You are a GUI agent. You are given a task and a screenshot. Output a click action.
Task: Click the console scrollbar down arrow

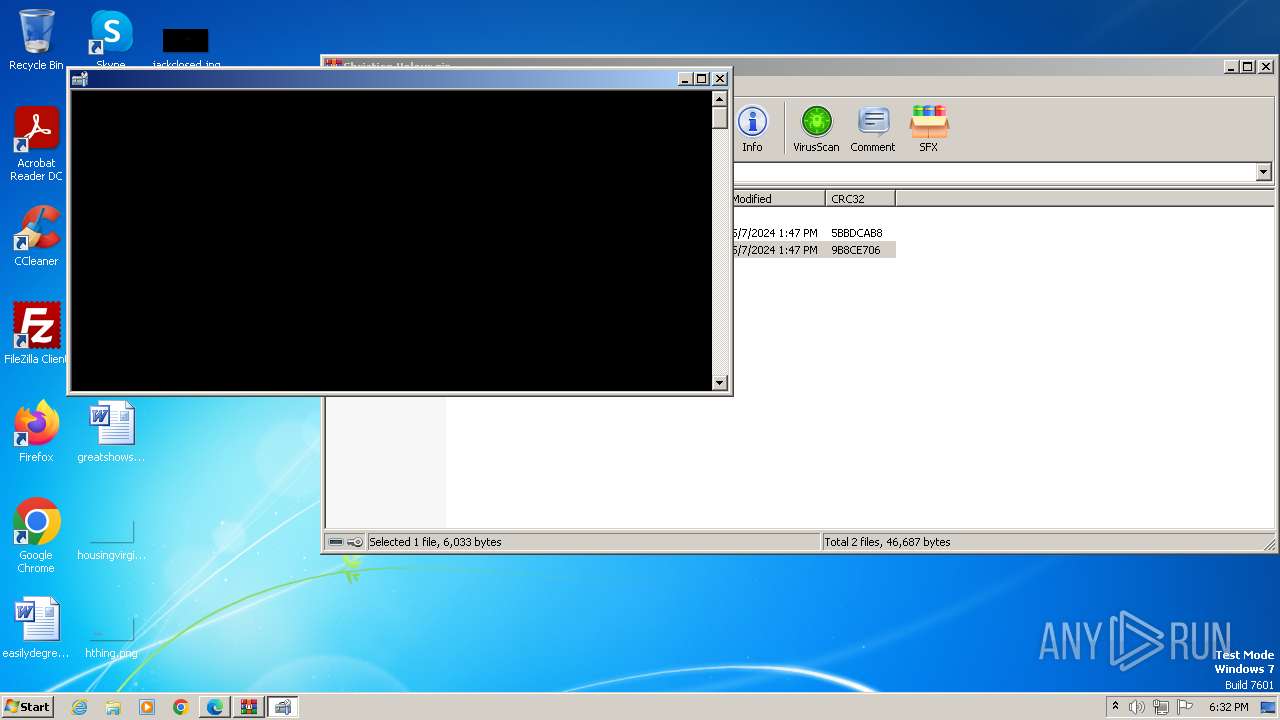tap(719, 382)
